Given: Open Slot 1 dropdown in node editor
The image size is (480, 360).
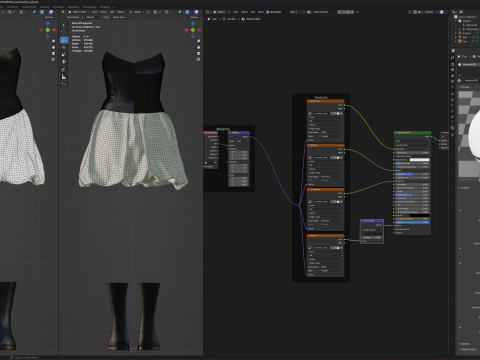Looking at the screenshot, I should click(x=297, y=12).
